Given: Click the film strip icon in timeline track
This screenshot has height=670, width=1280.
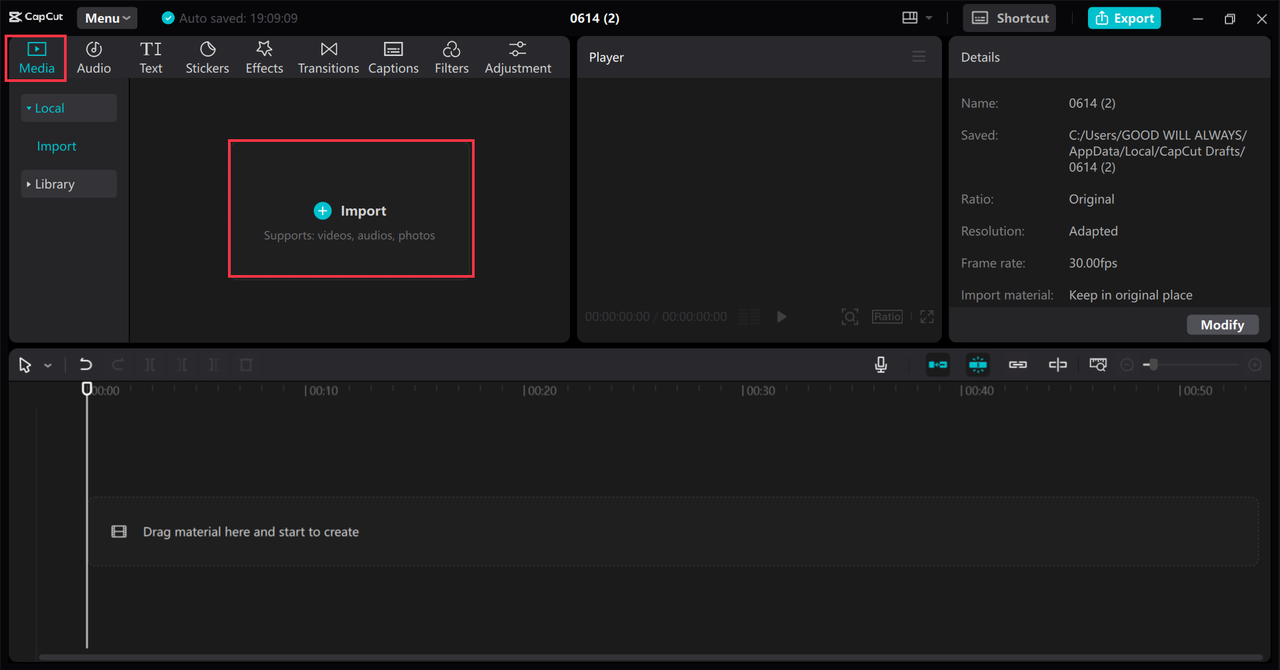Looking at the screenshot, I should 119,532.
